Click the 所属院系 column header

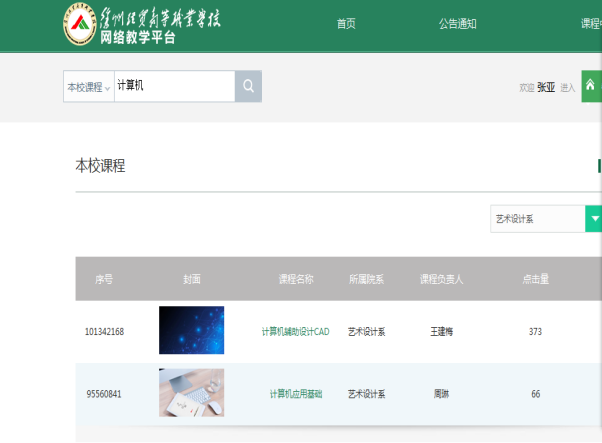click(x=366, y=279)
